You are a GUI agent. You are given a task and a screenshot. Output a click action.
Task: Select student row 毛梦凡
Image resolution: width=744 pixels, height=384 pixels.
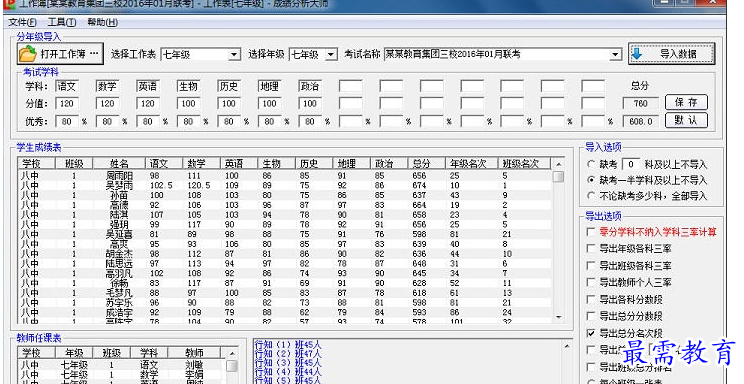point(285,293)
